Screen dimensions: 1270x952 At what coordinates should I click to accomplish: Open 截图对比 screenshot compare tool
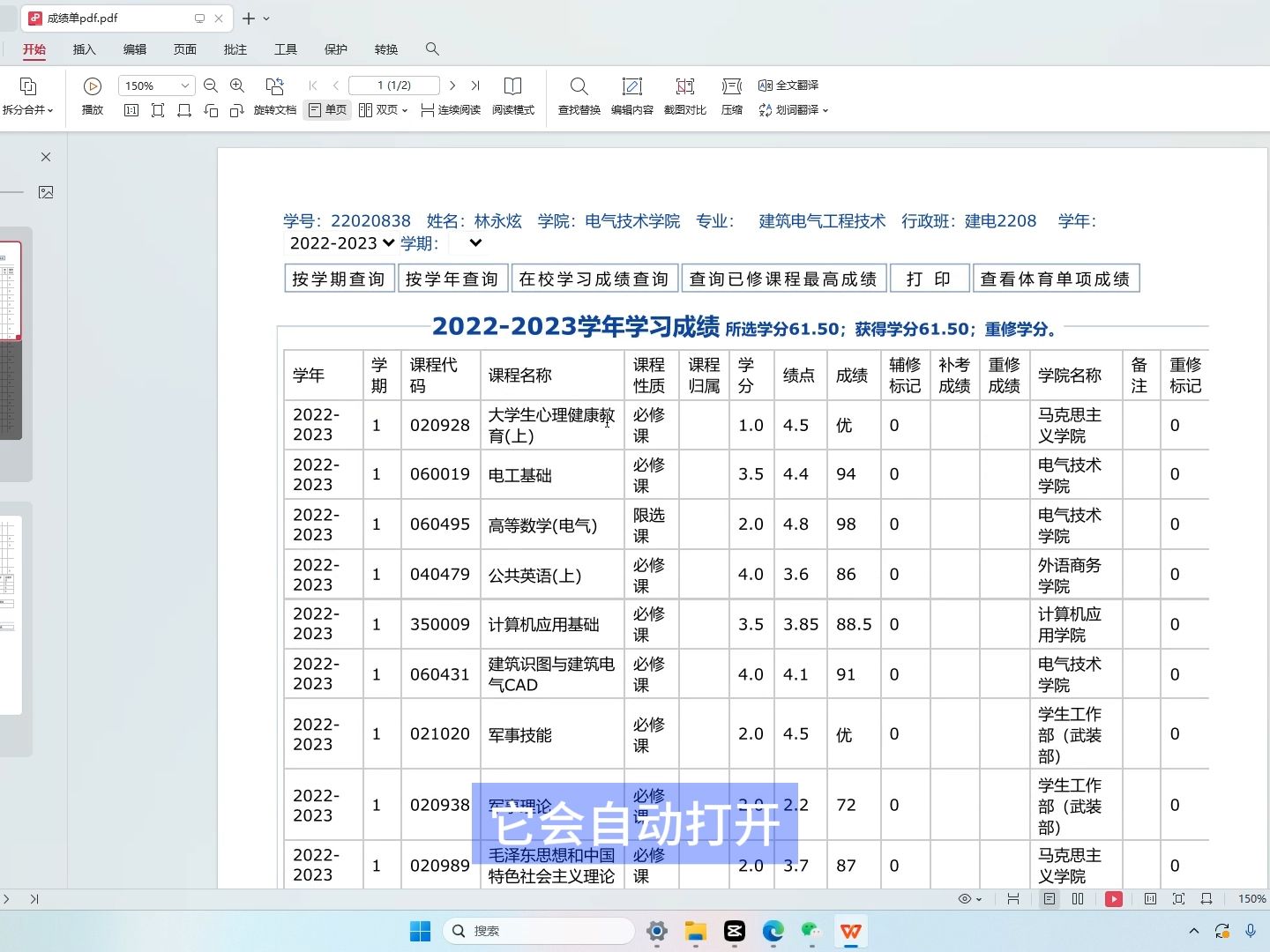(685, 96)
